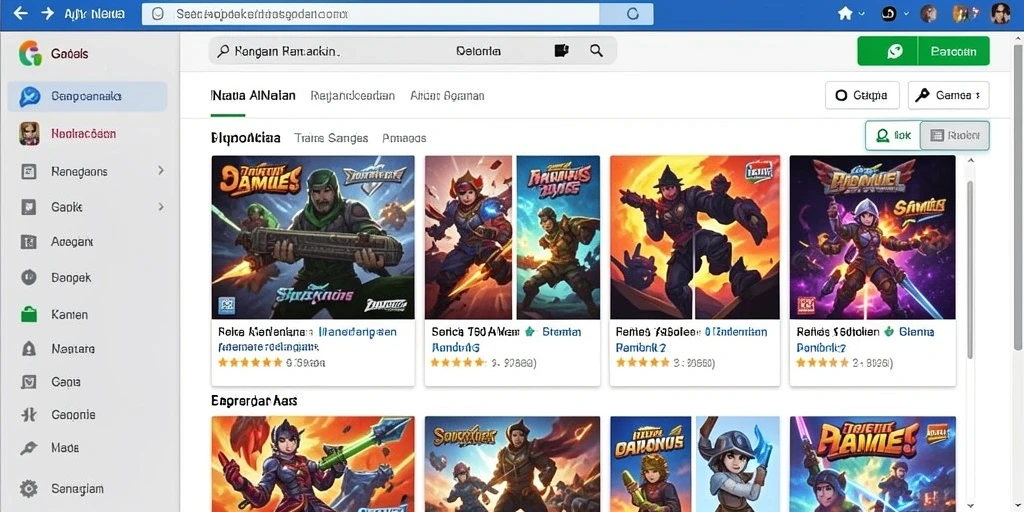Viewport: 1024px width, 512px height.
Task: Select the Blqnoraiaa sub-tab
Action: (246, 138)
